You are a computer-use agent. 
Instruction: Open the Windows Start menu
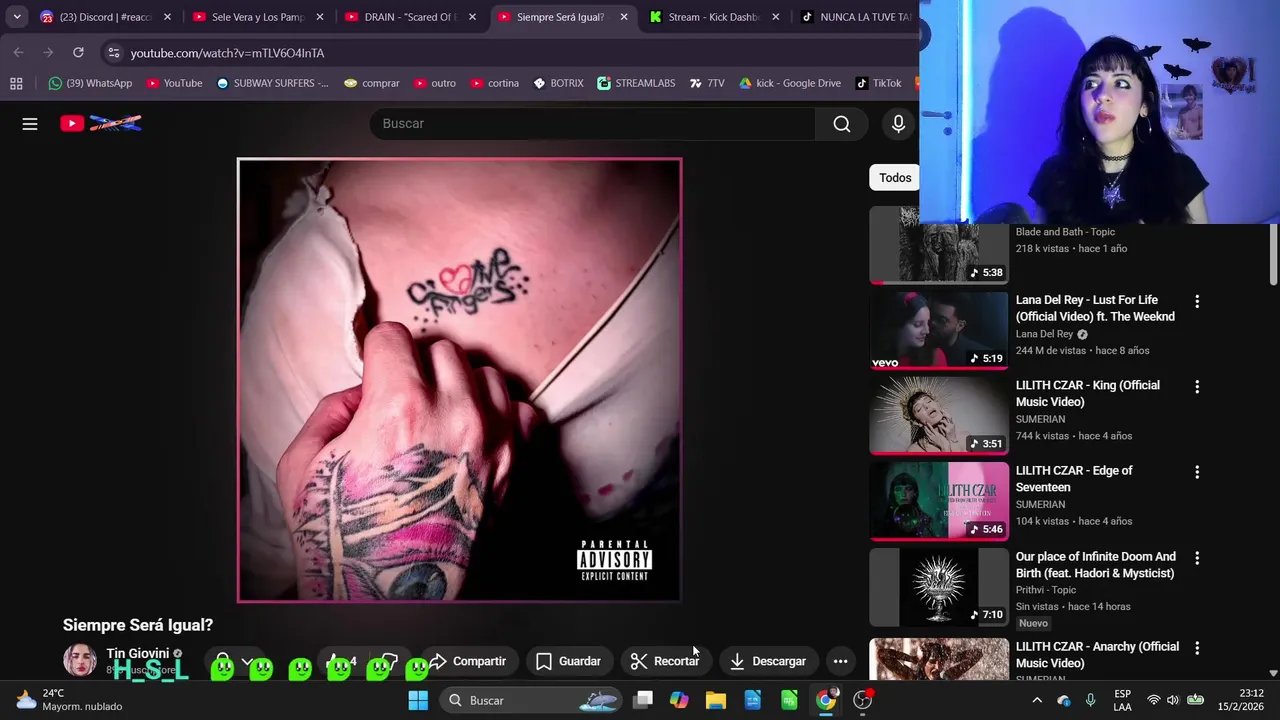pyautogui.click(x=418, y=700)
